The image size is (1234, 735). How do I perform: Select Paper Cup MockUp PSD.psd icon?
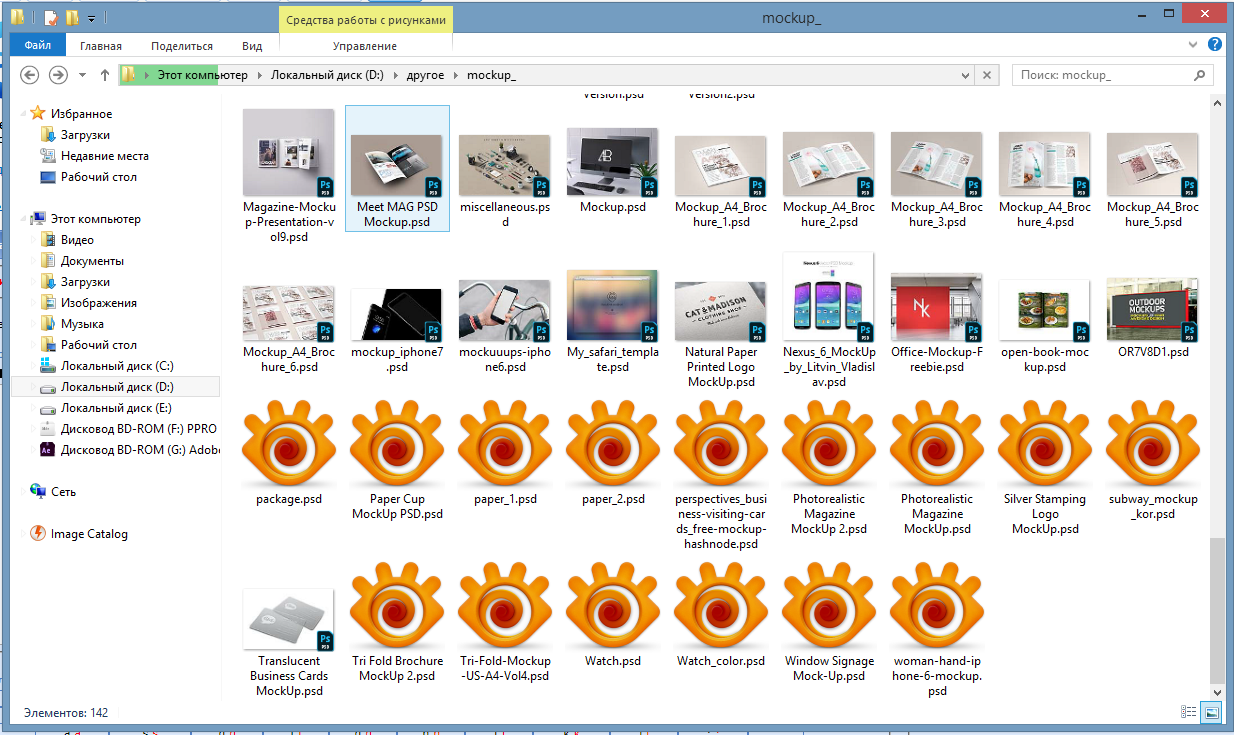tap(397, 443)
